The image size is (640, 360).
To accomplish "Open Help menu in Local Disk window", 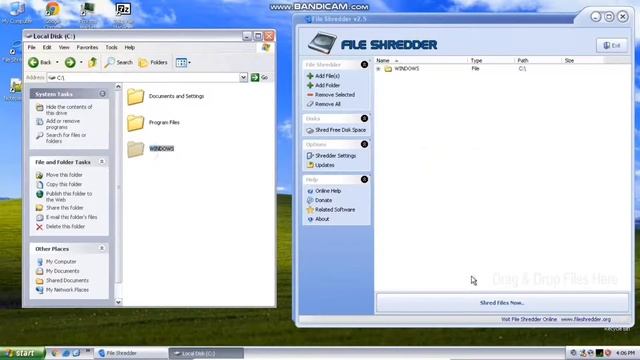I will coord(130,48).
